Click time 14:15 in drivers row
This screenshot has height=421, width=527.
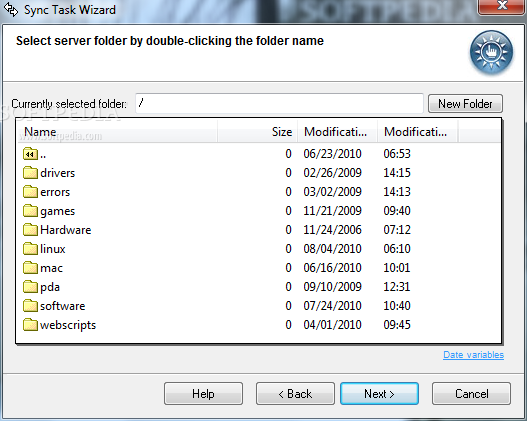(x=397, y=173)
